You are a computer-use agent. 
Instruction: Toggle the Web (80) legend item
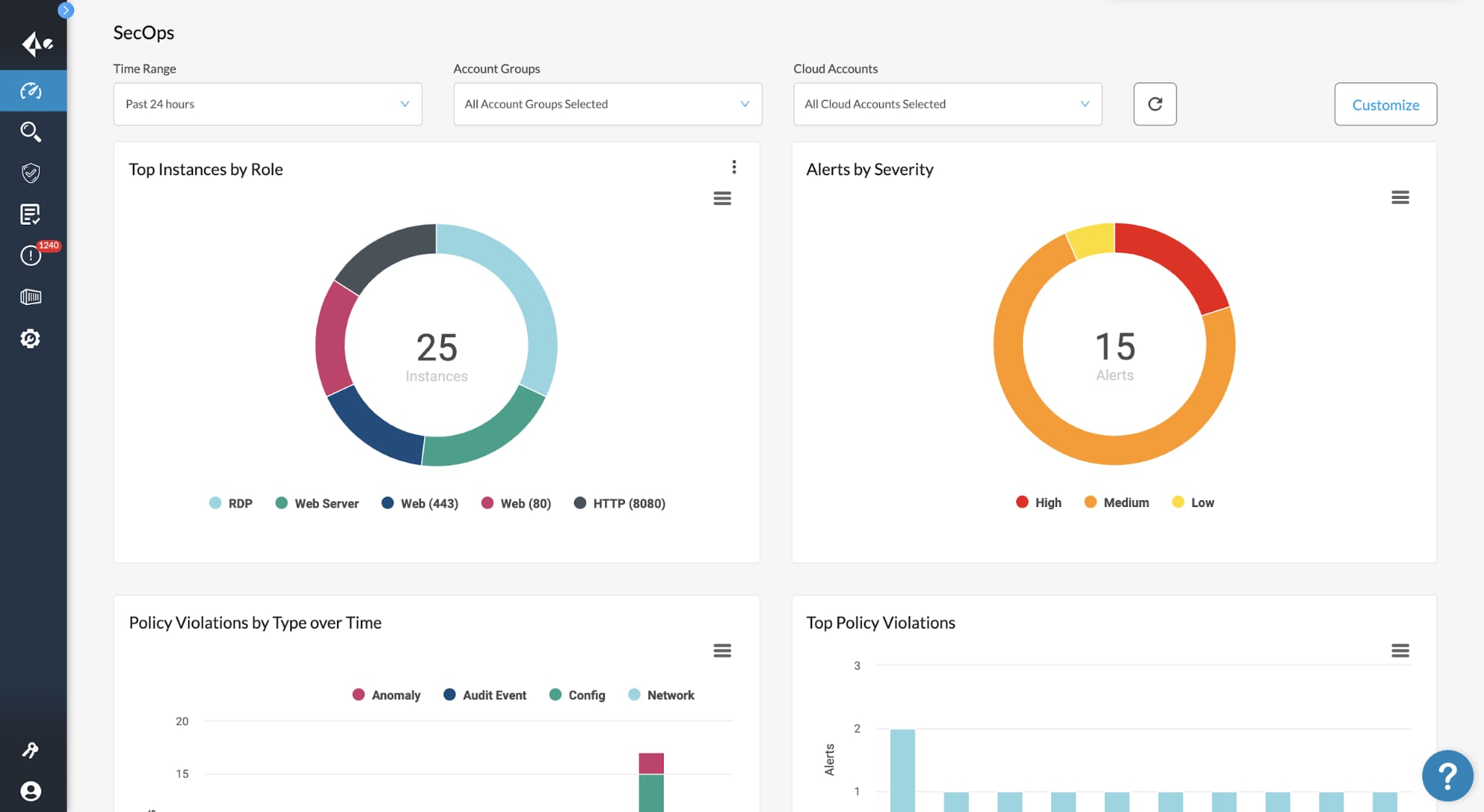pyautogui.click(x=516, y=503)
